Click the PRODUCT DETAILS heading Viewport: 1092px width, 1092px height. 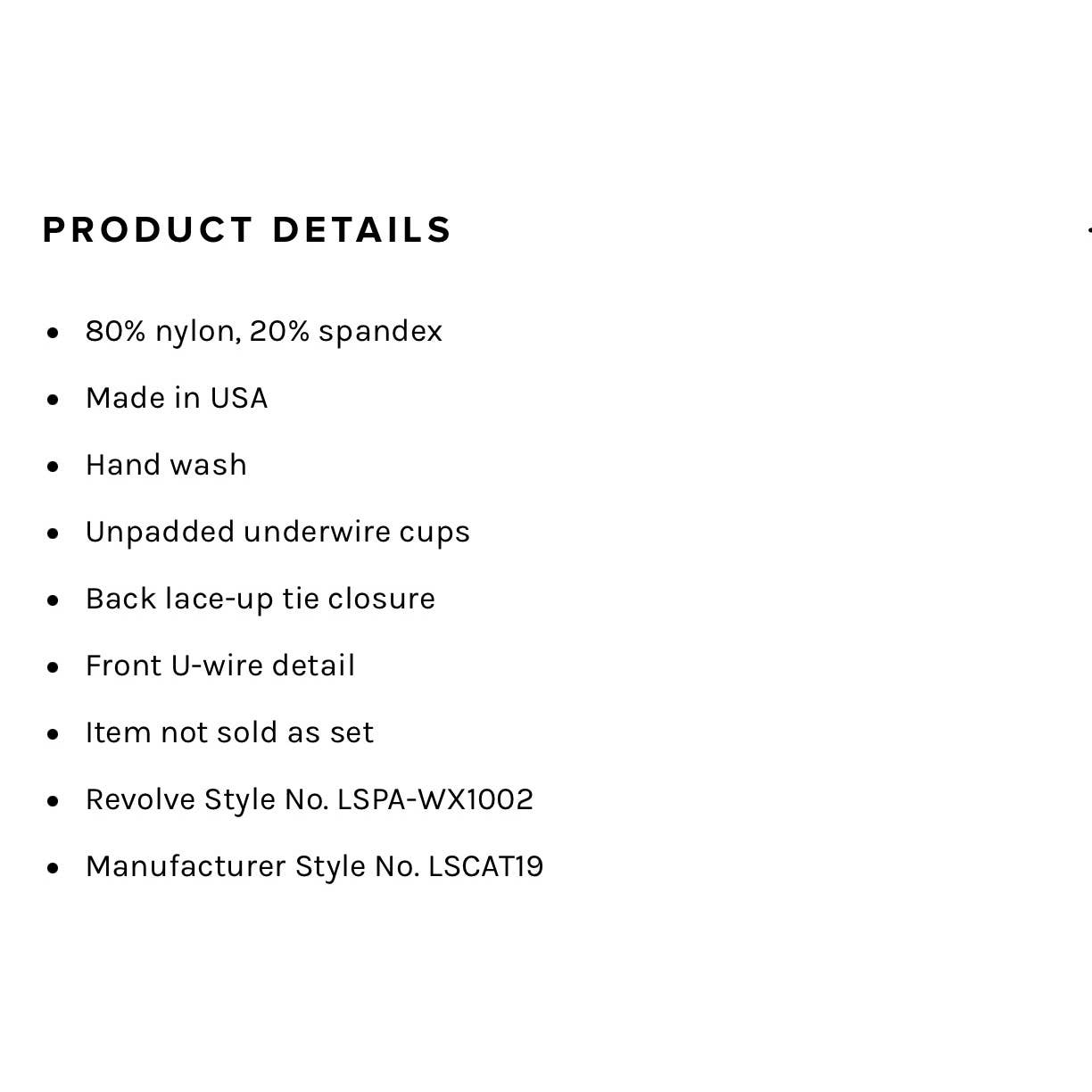pos(247,230)
